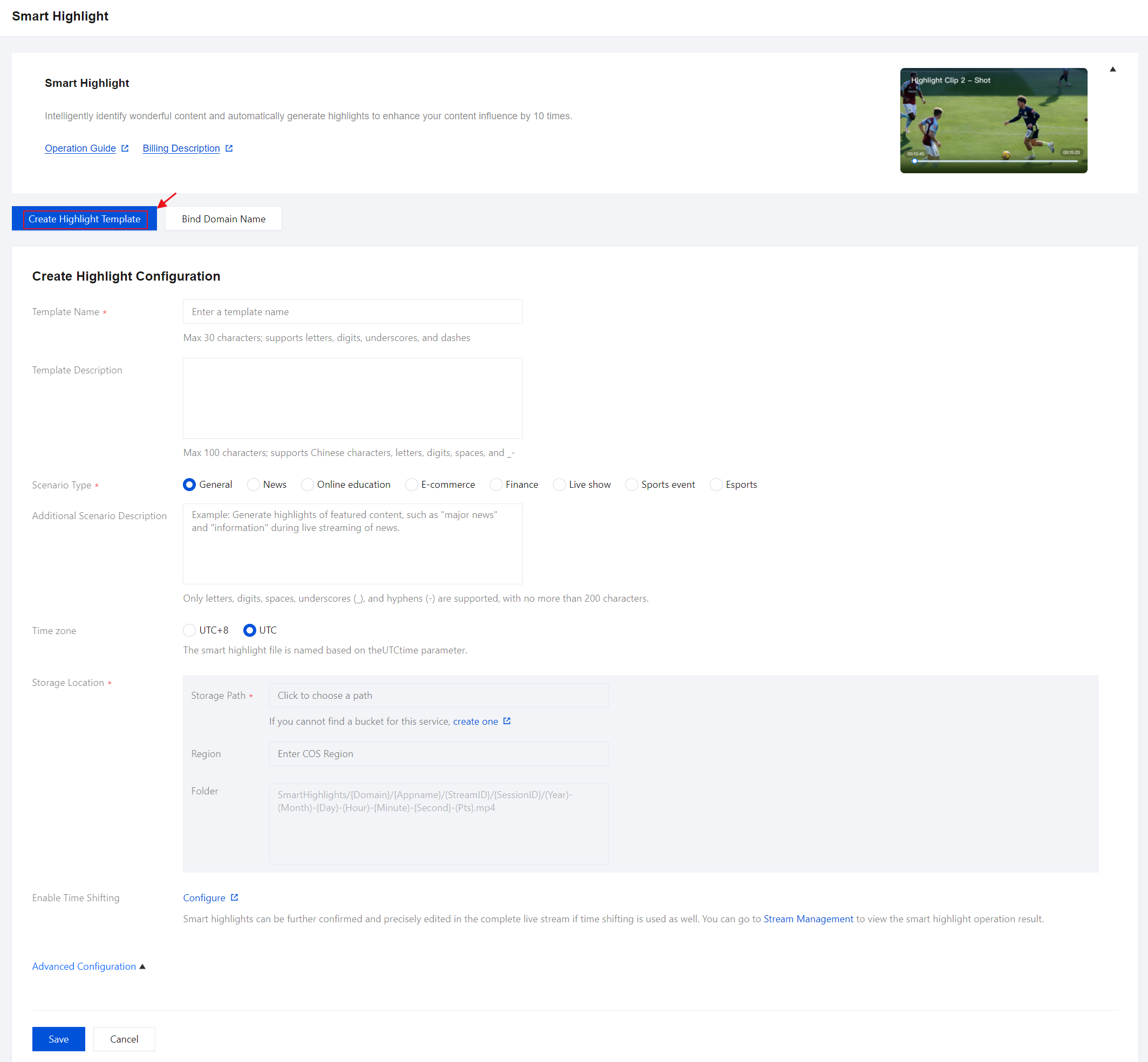Screen dimensions: 1148x1062
Task: Choose Sports event scenario type
Action: tap(632, 485)
